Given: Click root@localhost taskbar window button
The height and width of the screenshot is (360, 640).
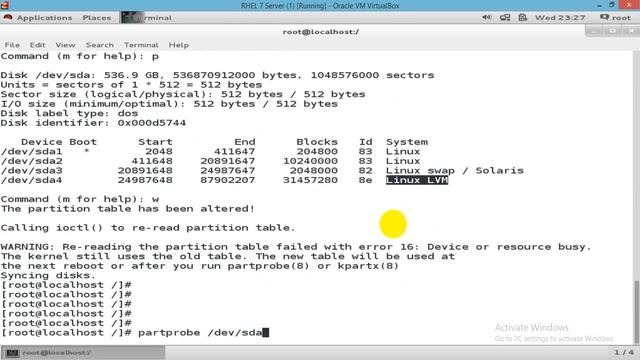Looking at the screenshot, I should 83,352.
